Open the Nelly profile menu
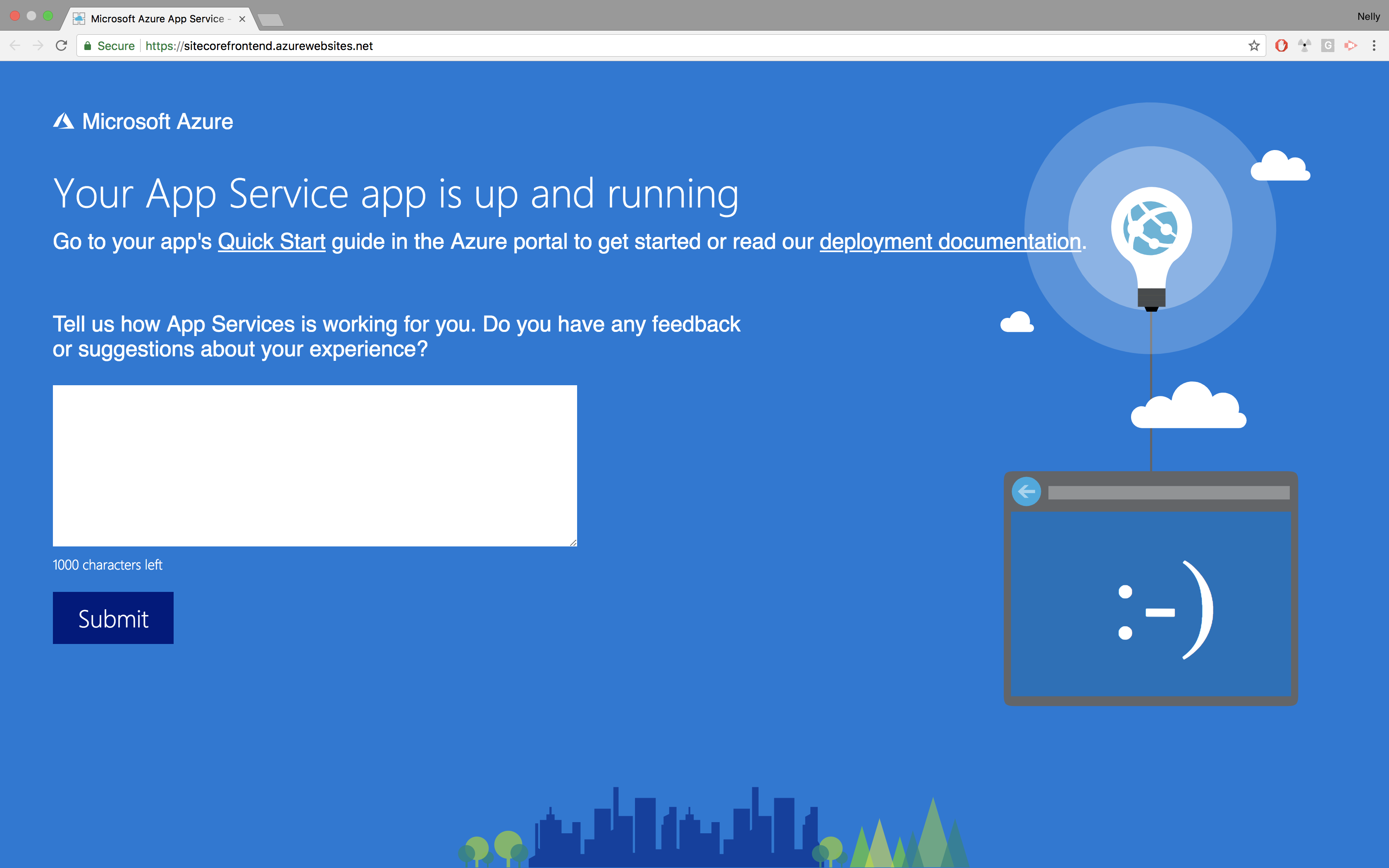 click(1368, 17)
